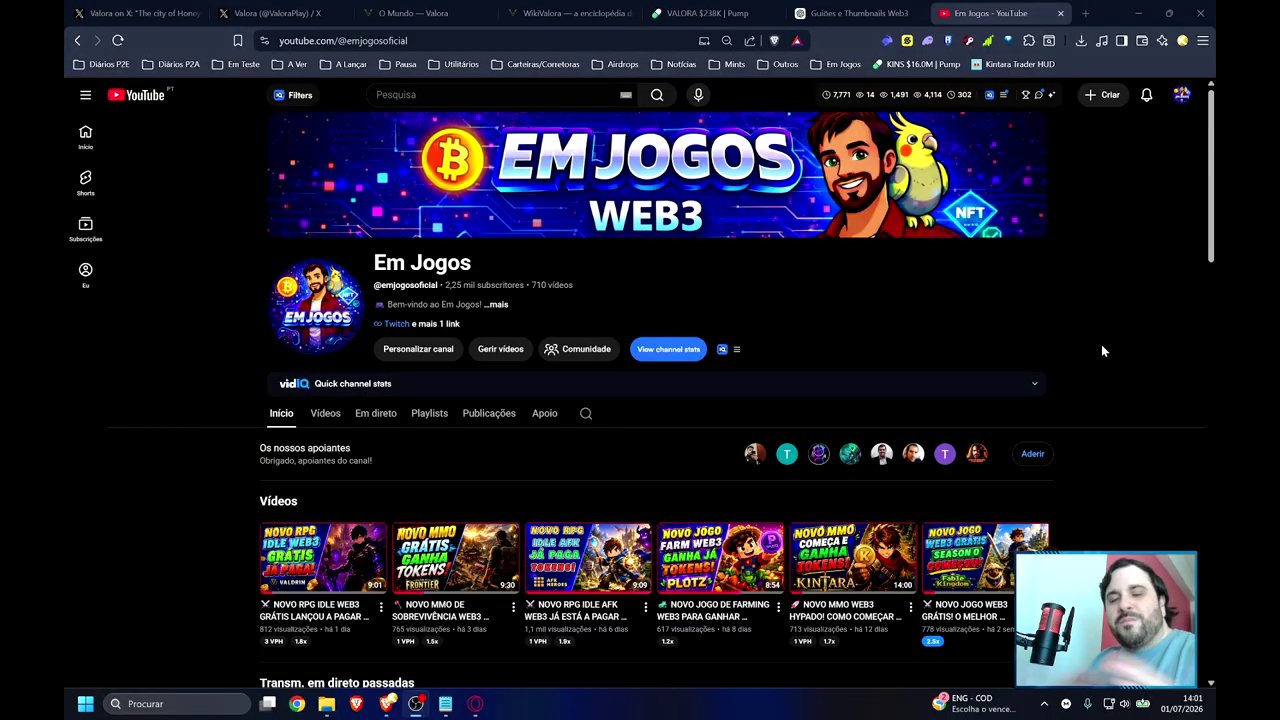Screen dimensions: 1280x720
Task: Open the browser extensions puzzle icon
Action: coord(1028,41)
